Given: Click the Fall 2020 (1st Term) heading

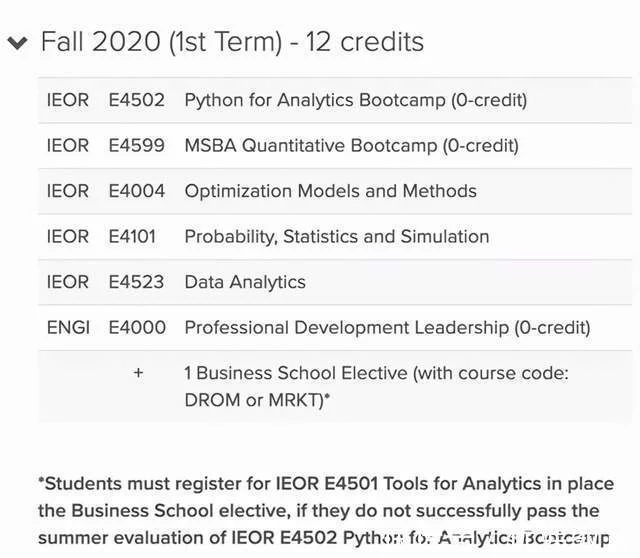Looking at the screenshot, I should [232, 42].
